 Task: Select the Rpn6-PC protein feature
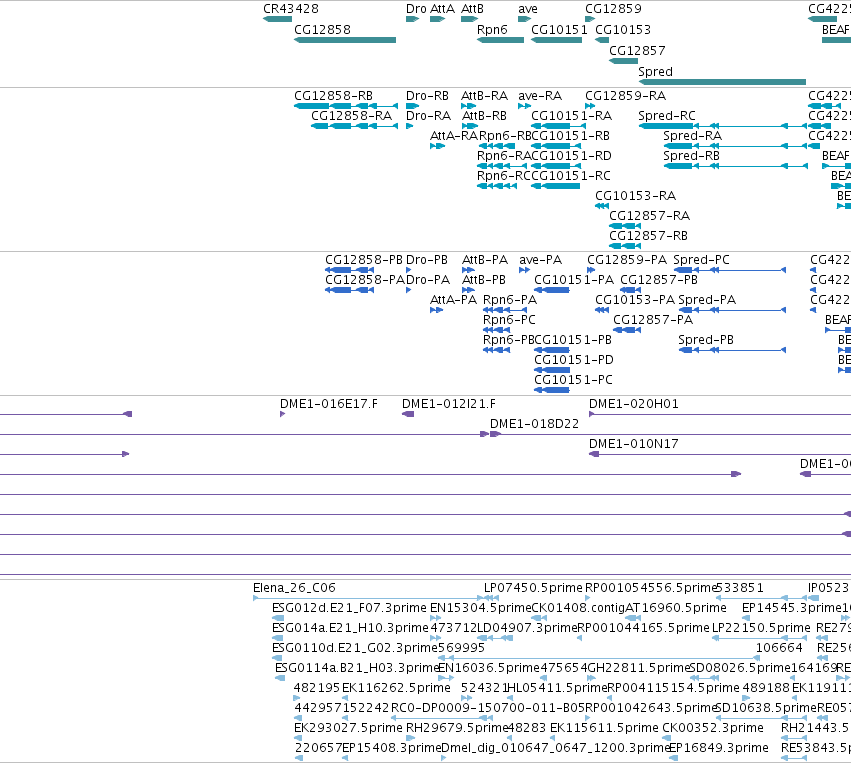(497, 330)
